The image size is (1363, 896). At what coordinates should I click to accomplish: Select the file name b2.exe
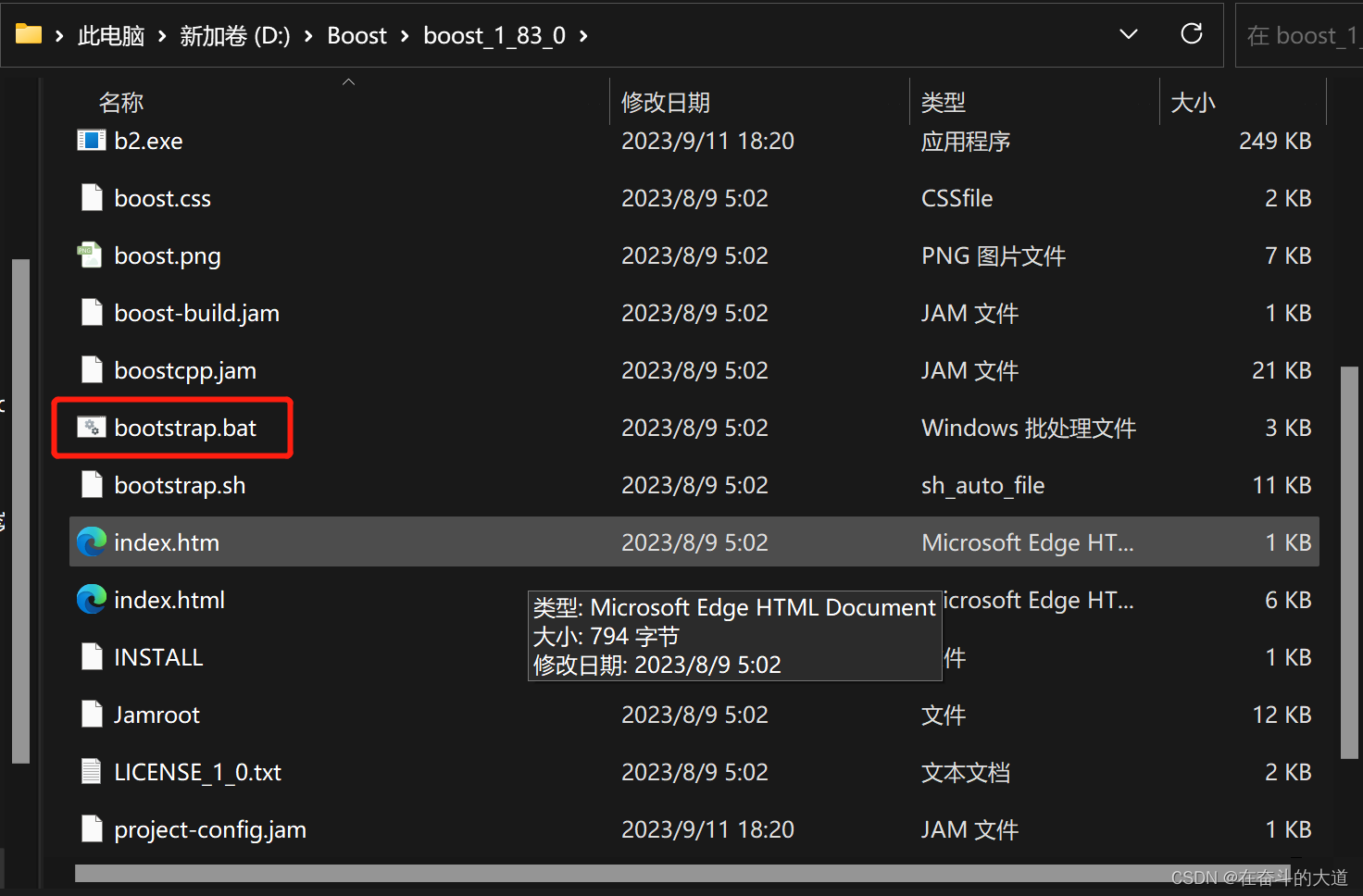click(148, 141)
